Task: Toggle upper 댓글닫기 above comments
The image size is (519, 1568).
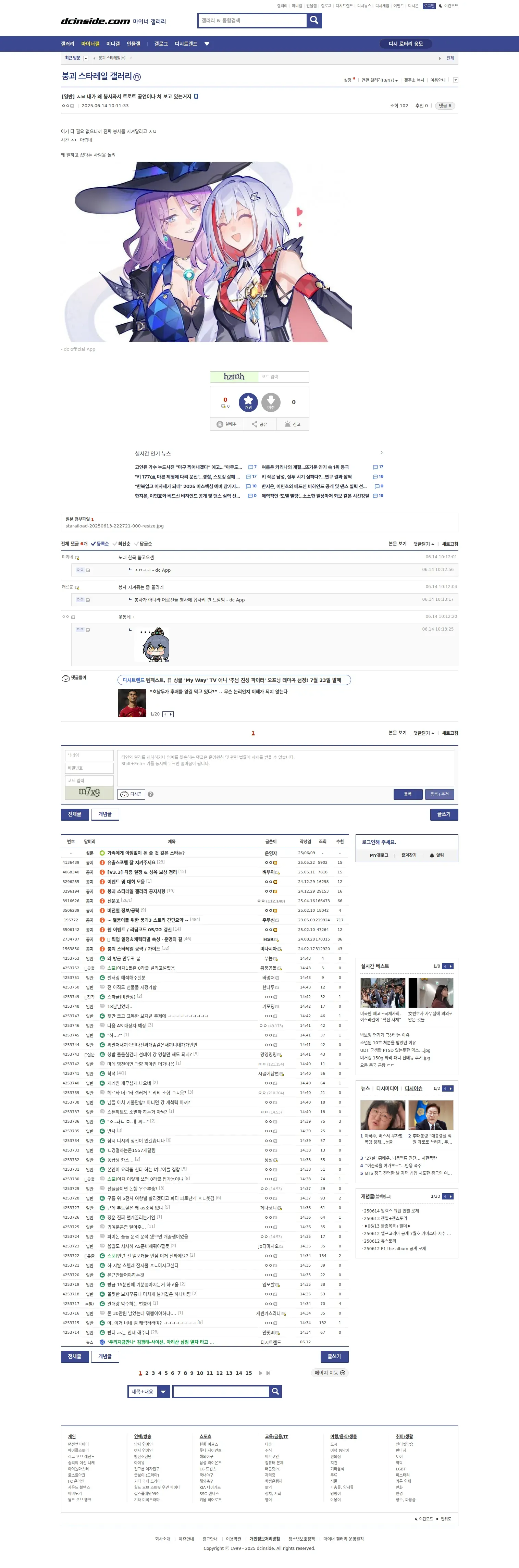Action: pyautogui.click(x=424, y=544)
